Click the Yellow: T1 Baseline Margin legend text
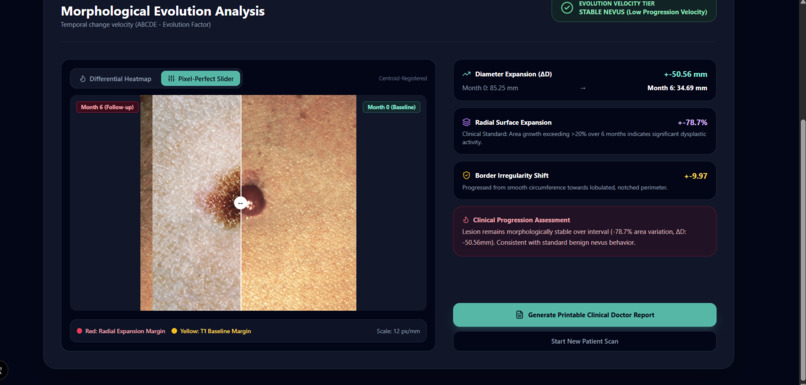The image size is (806, 385). tap(215, 331)
